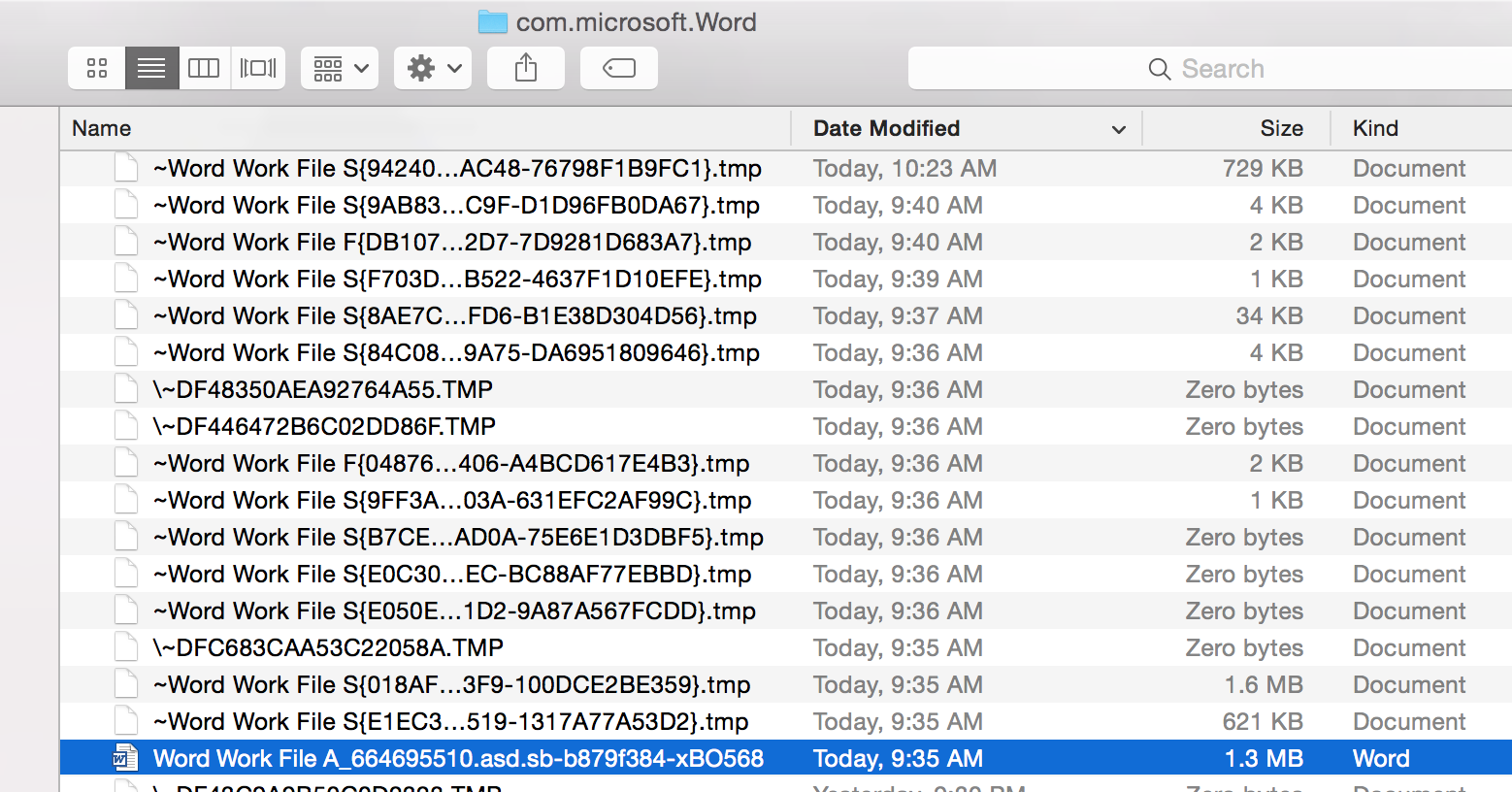Switch to Cover Flow view
This screenshot has height=792, width=1512.
[x=258, y=68]
